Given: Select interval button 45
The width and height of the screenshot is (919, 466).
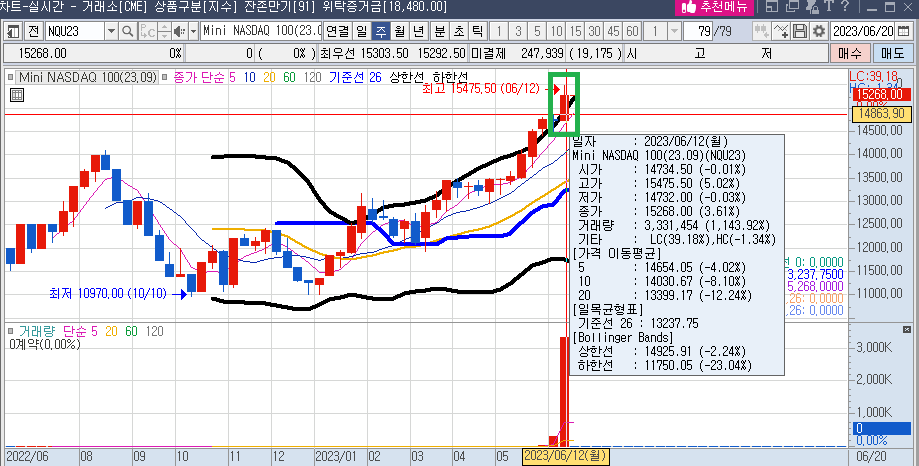Looking at the screenshot, I should tap(613, 31).
